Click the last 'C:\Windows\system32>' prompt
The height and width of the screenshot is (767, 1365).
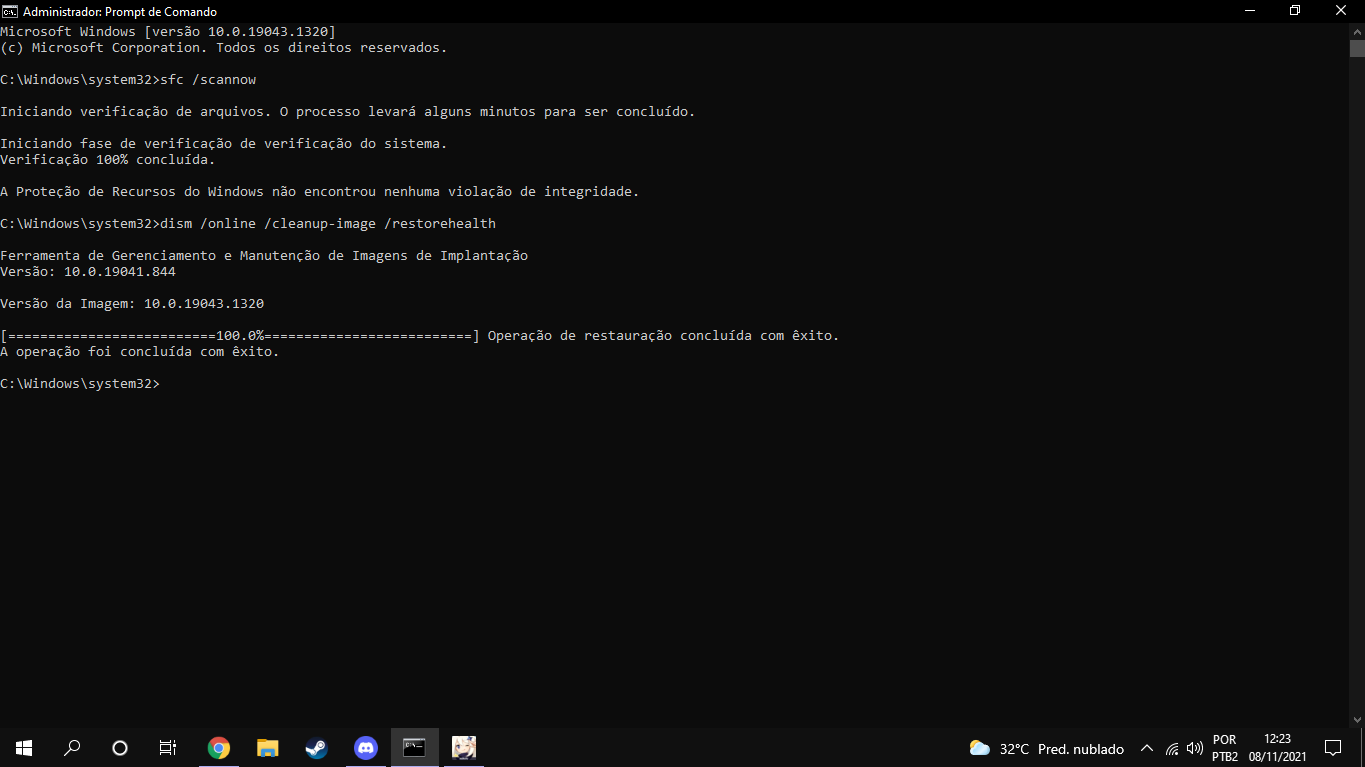click(x=80, y=383)
